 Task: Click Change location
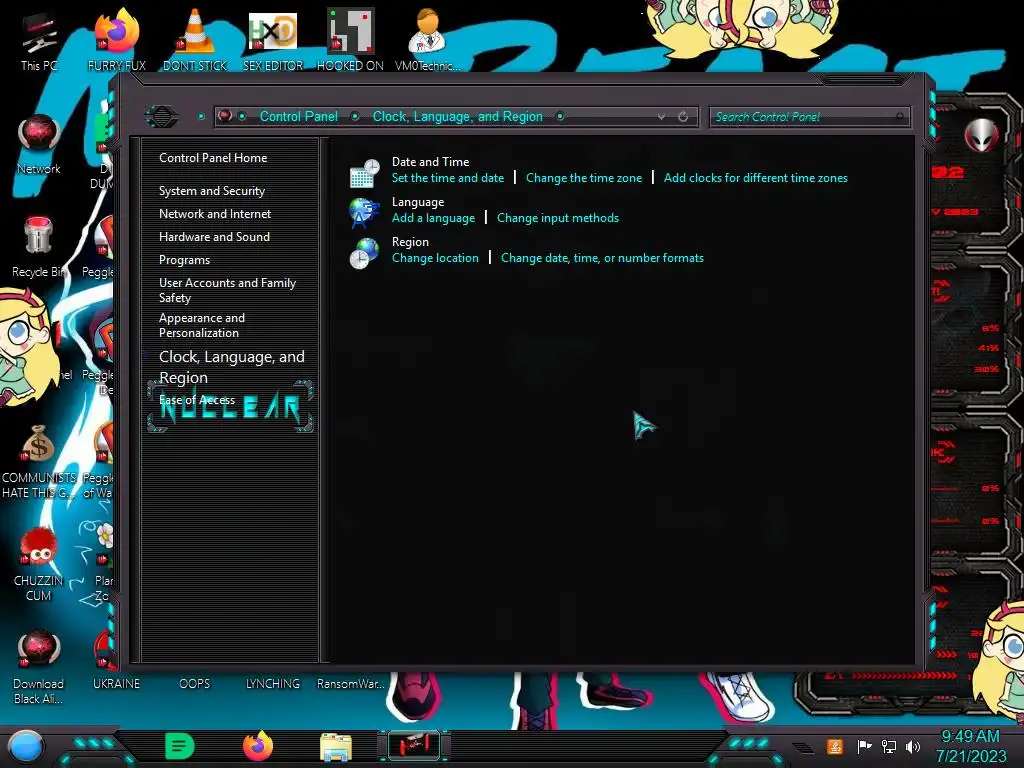point(435,258)
